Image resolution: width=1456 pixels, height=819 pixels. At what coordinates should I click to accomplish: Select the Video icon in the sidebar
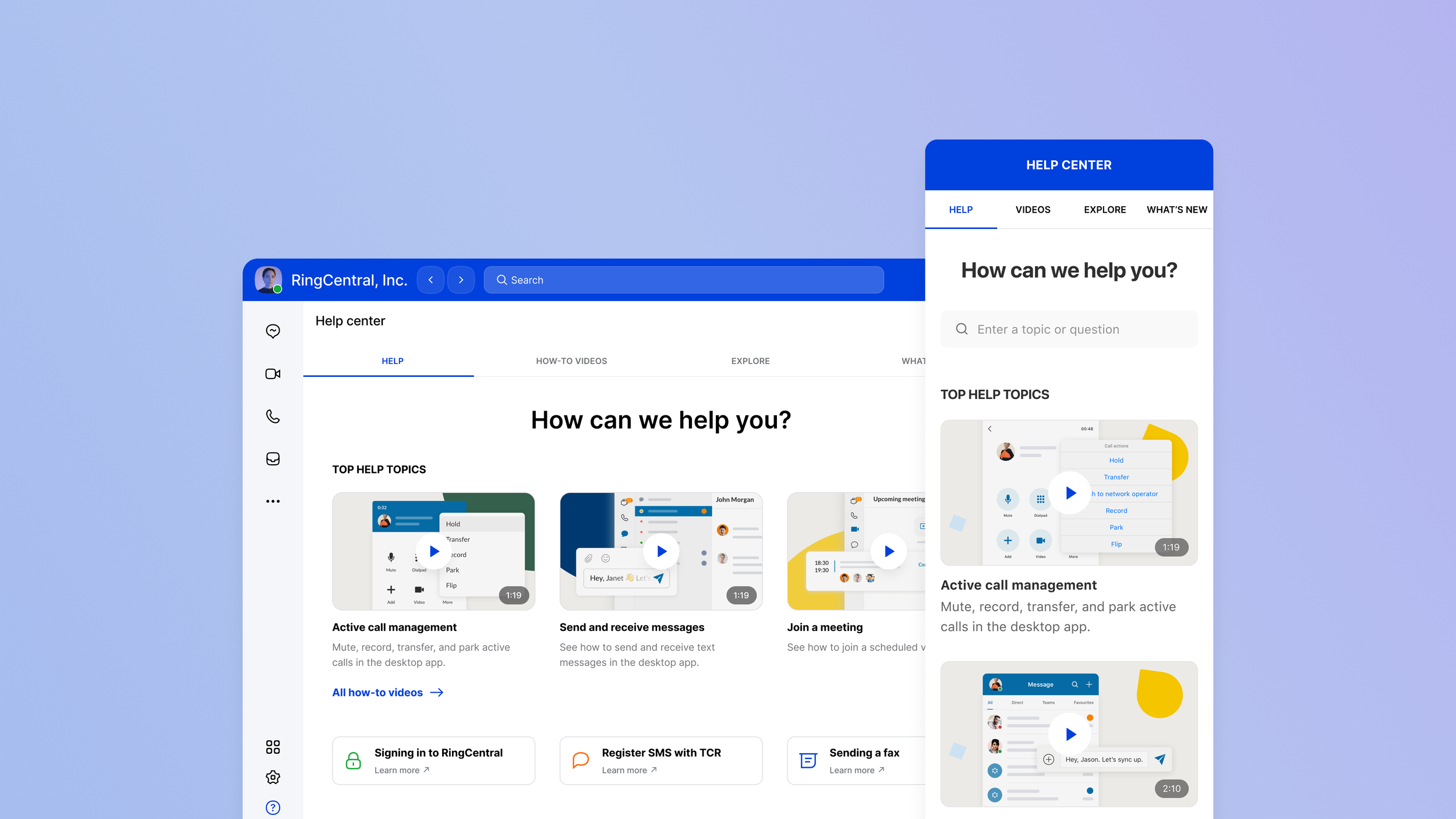click(273, 373)
